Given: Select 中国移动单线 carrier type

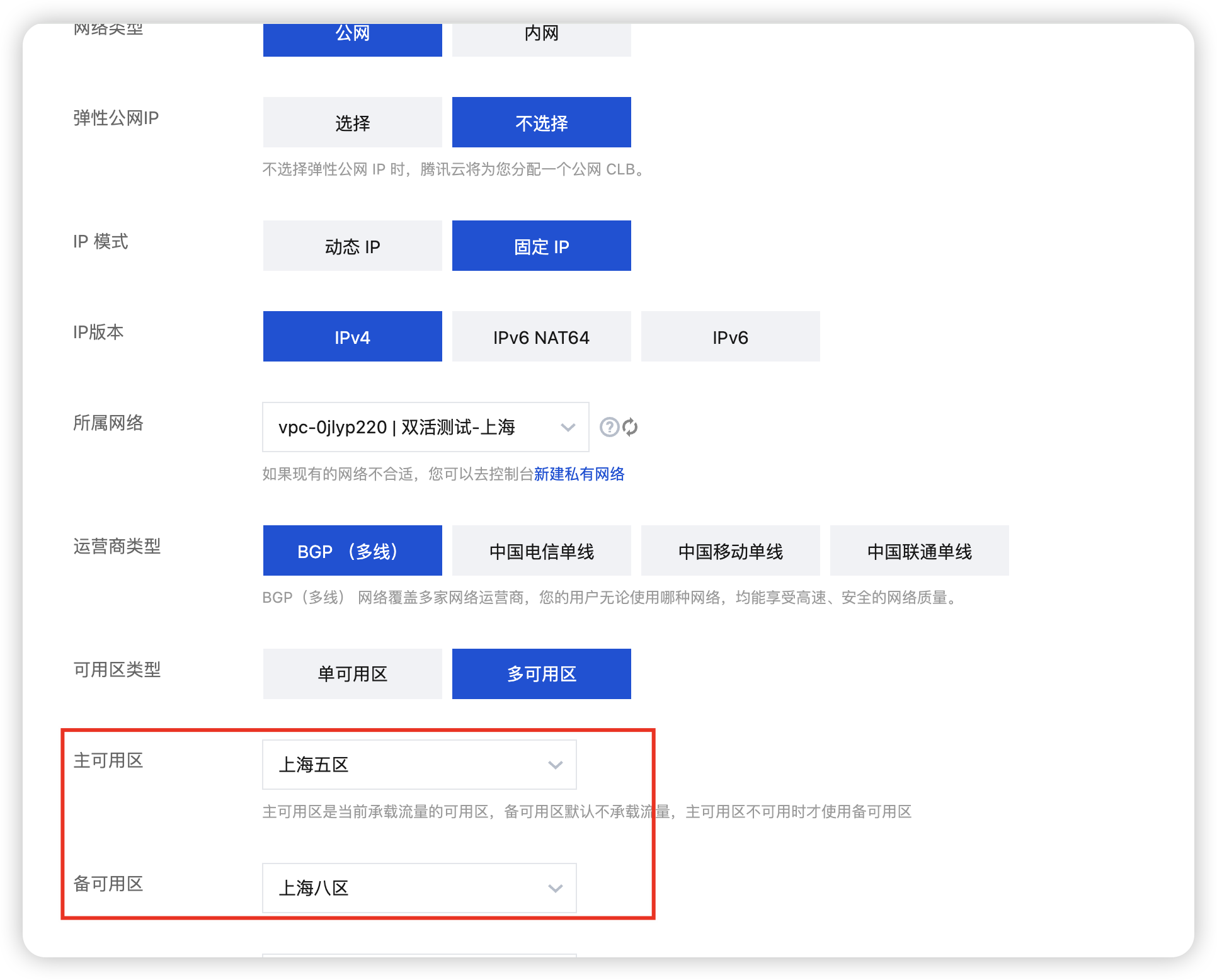Looking at the screenshot, I should pos(730,550).
